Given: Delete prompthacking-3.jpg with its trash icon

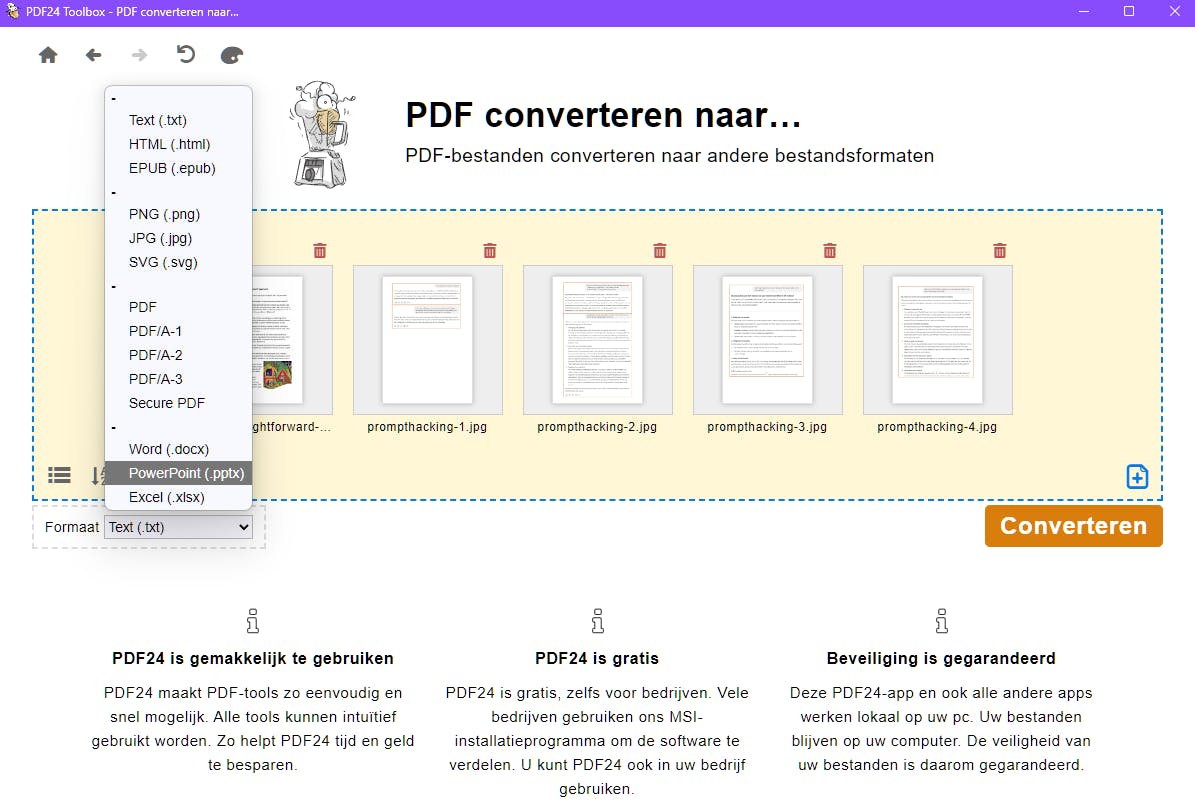Looking at the screenshot, I should coord(830,251).
